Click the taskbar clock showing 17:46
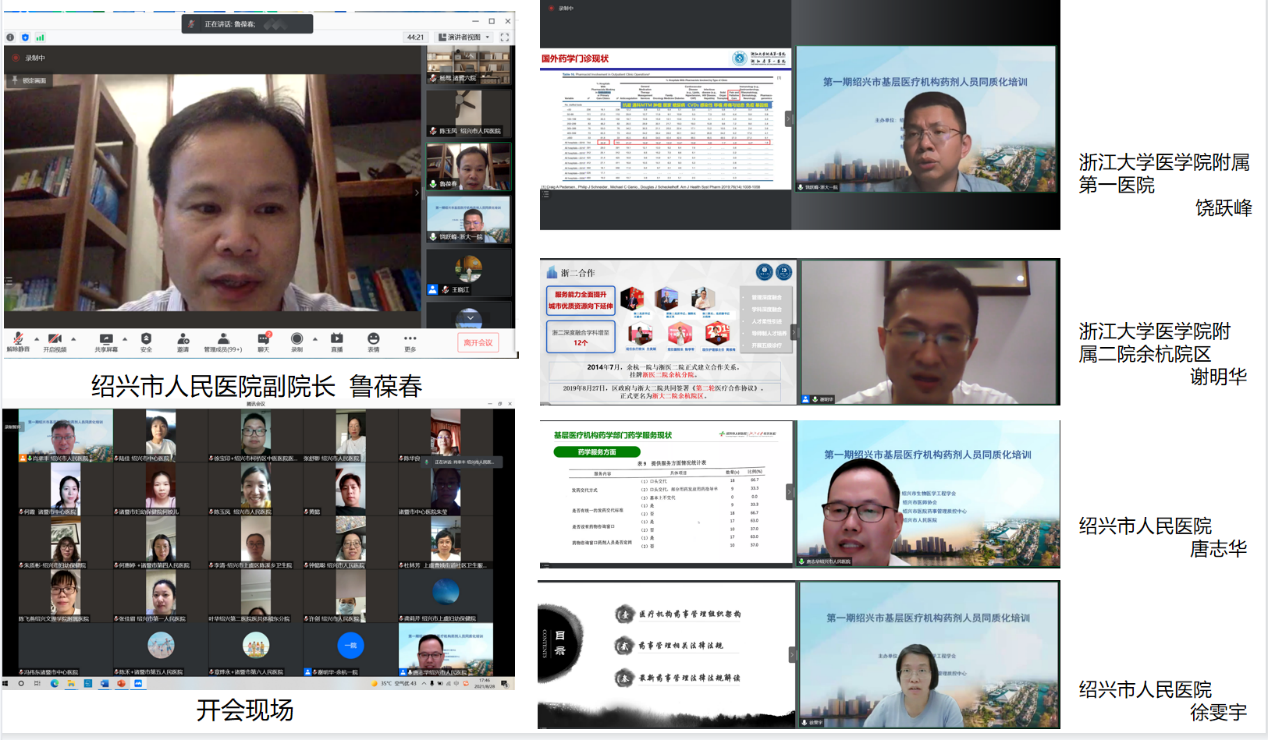1268x740 pixels. click(484, 683)
